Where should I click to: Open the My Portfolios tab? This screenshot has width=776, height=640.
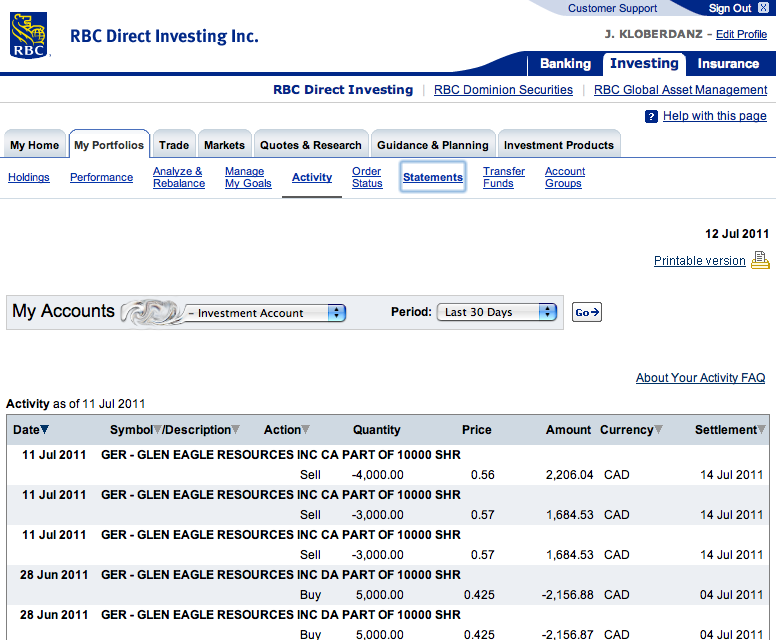coord(109,145)
